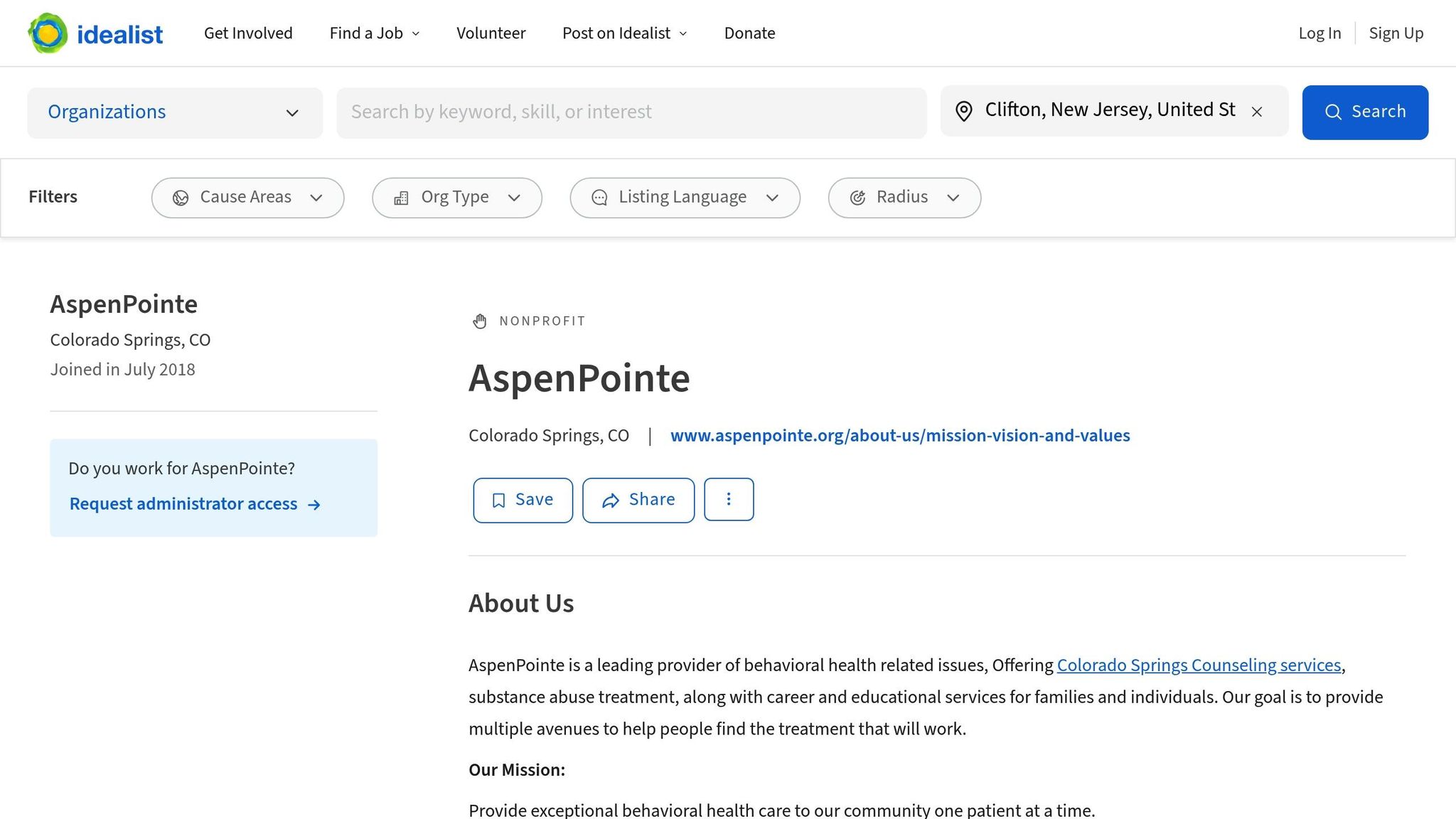Click the Org Type building icon
The width and height of the screenshot is (1456, 819).
401,198
